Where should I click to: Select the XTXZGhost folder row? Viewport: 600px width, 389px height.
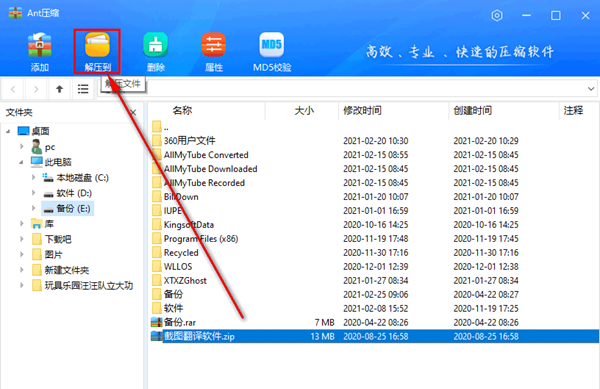(x=373, y=280)
